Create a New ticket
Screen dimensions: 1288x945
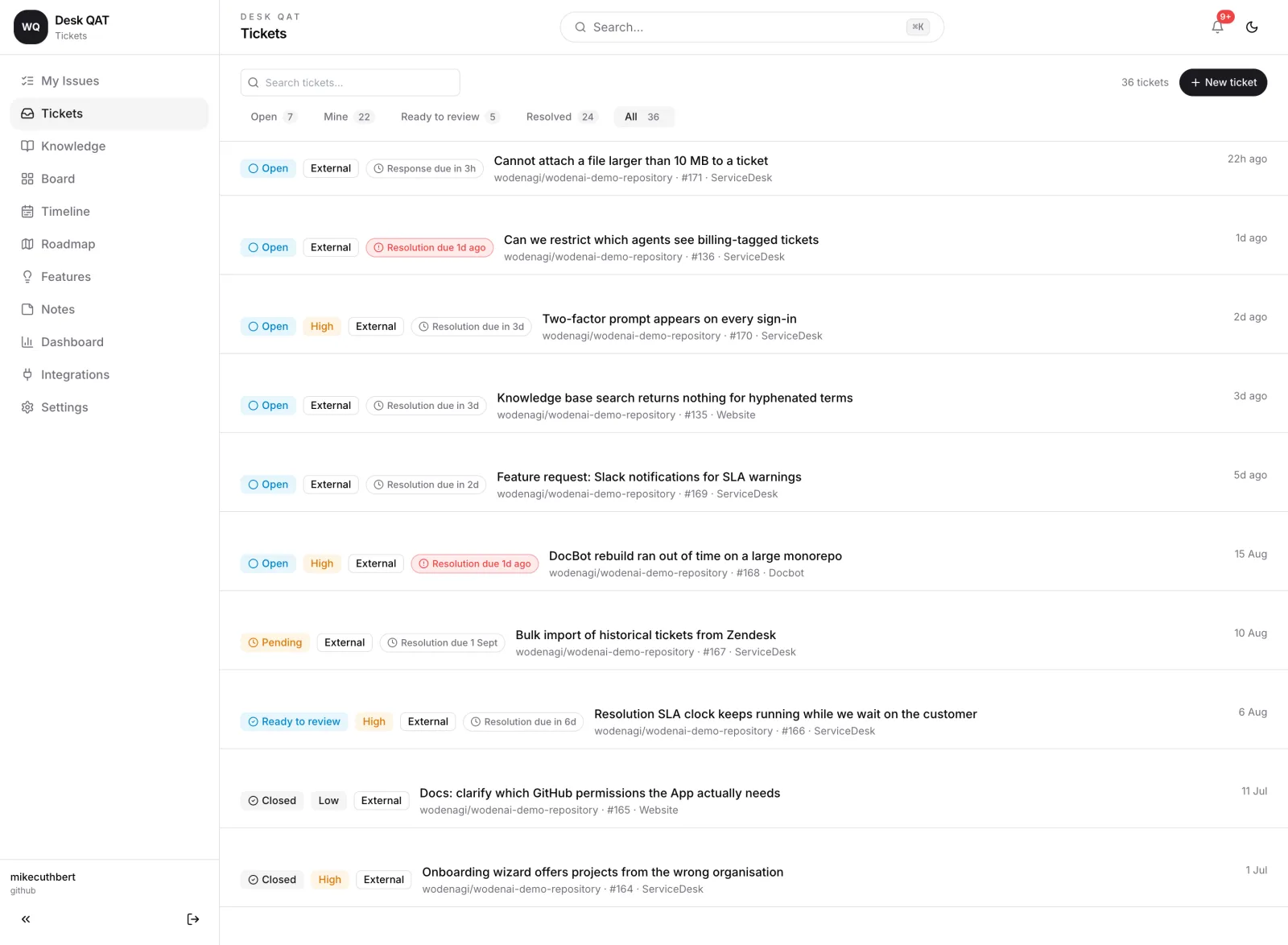[x=1223, y=82]
